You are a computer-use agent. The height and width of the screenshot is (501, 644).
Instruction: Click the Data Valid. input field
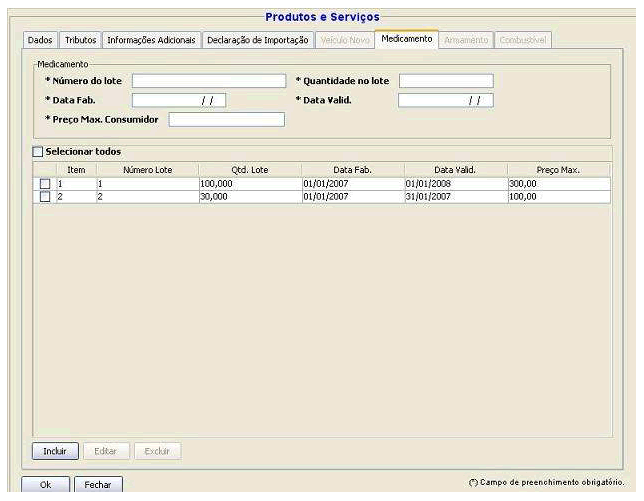click(x=446, y=100)
